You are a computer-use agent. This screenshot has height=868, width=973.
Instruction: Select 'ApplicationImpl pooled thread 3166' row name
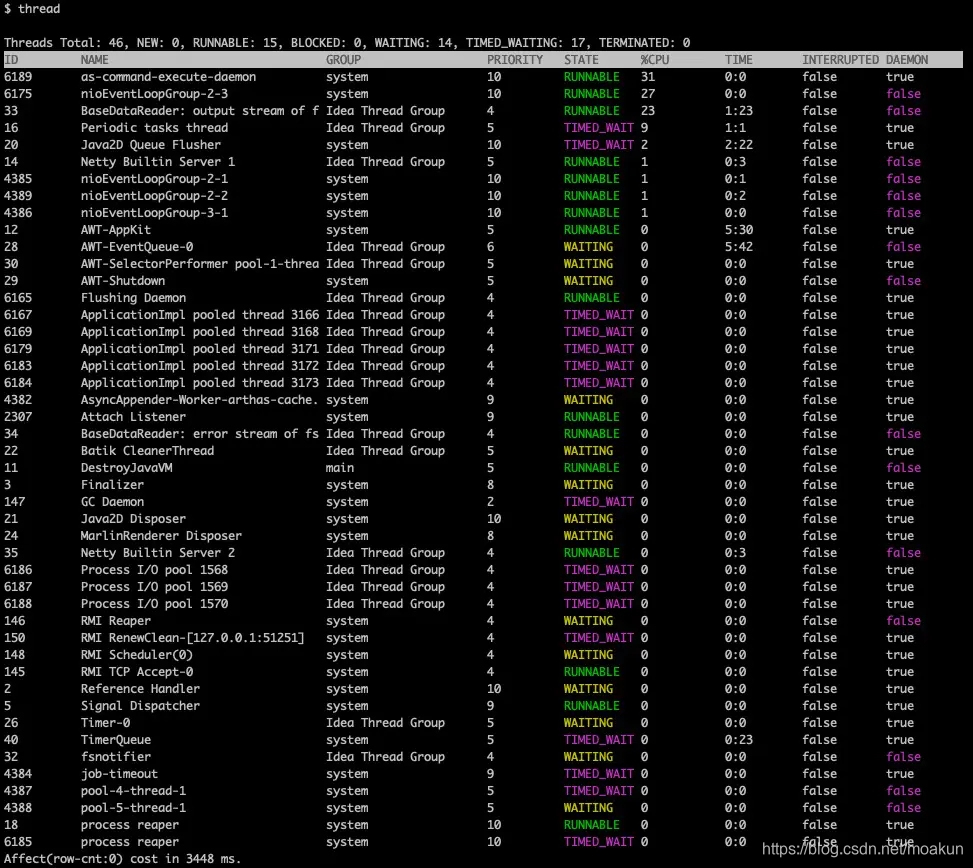[200, 315]
